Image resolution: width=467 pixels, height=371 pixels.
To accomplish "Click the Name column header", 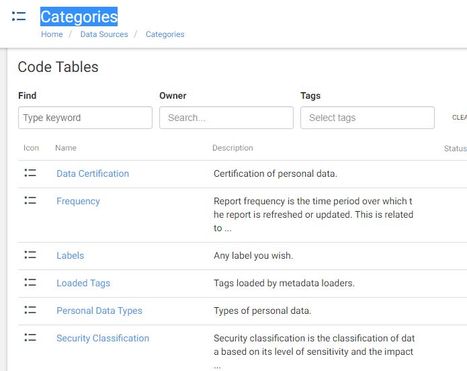I will 66,148.
